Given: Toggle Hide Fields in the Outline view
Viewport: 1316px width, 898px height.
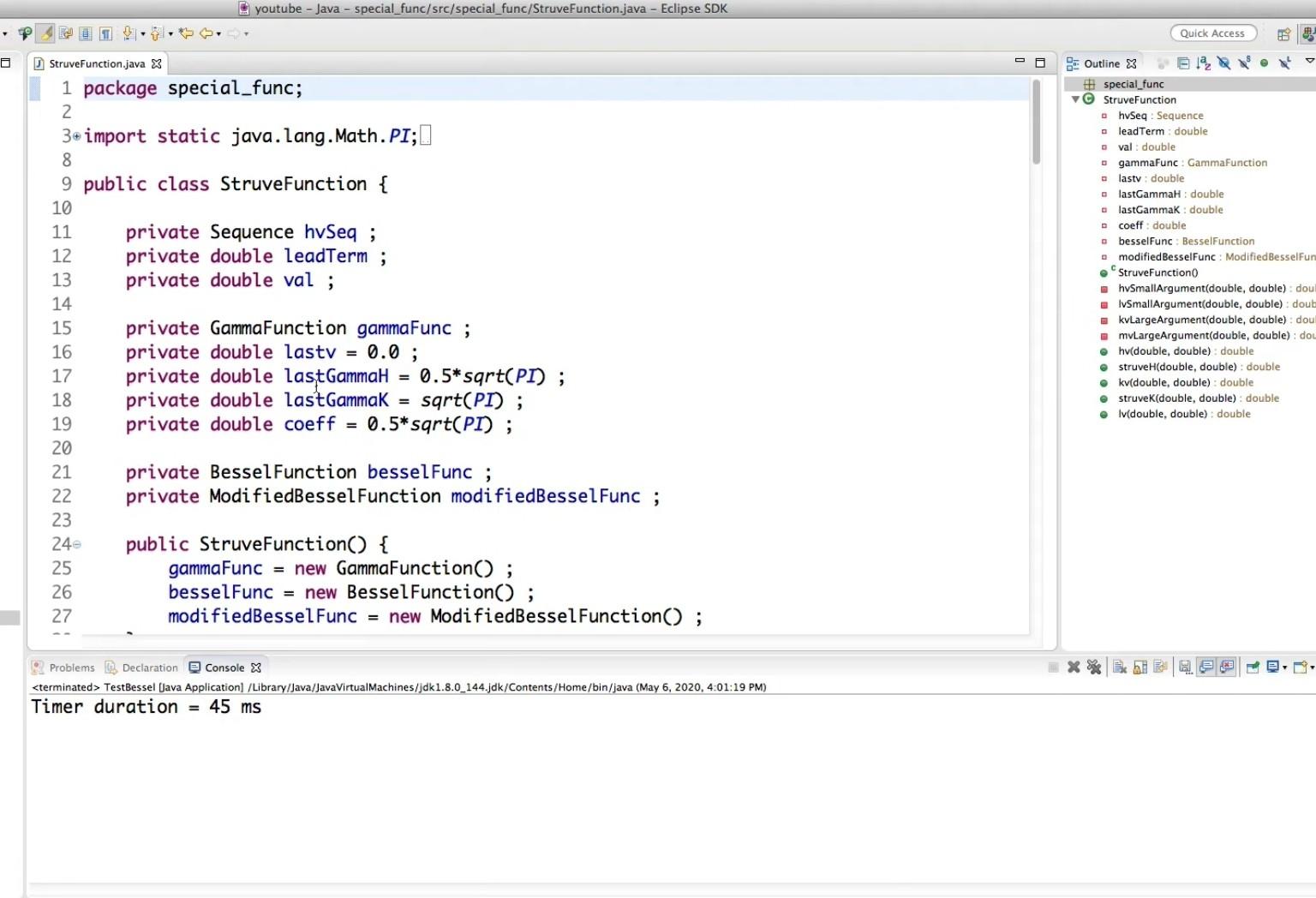Looking at the screenshot, I should click(1223, 63).
